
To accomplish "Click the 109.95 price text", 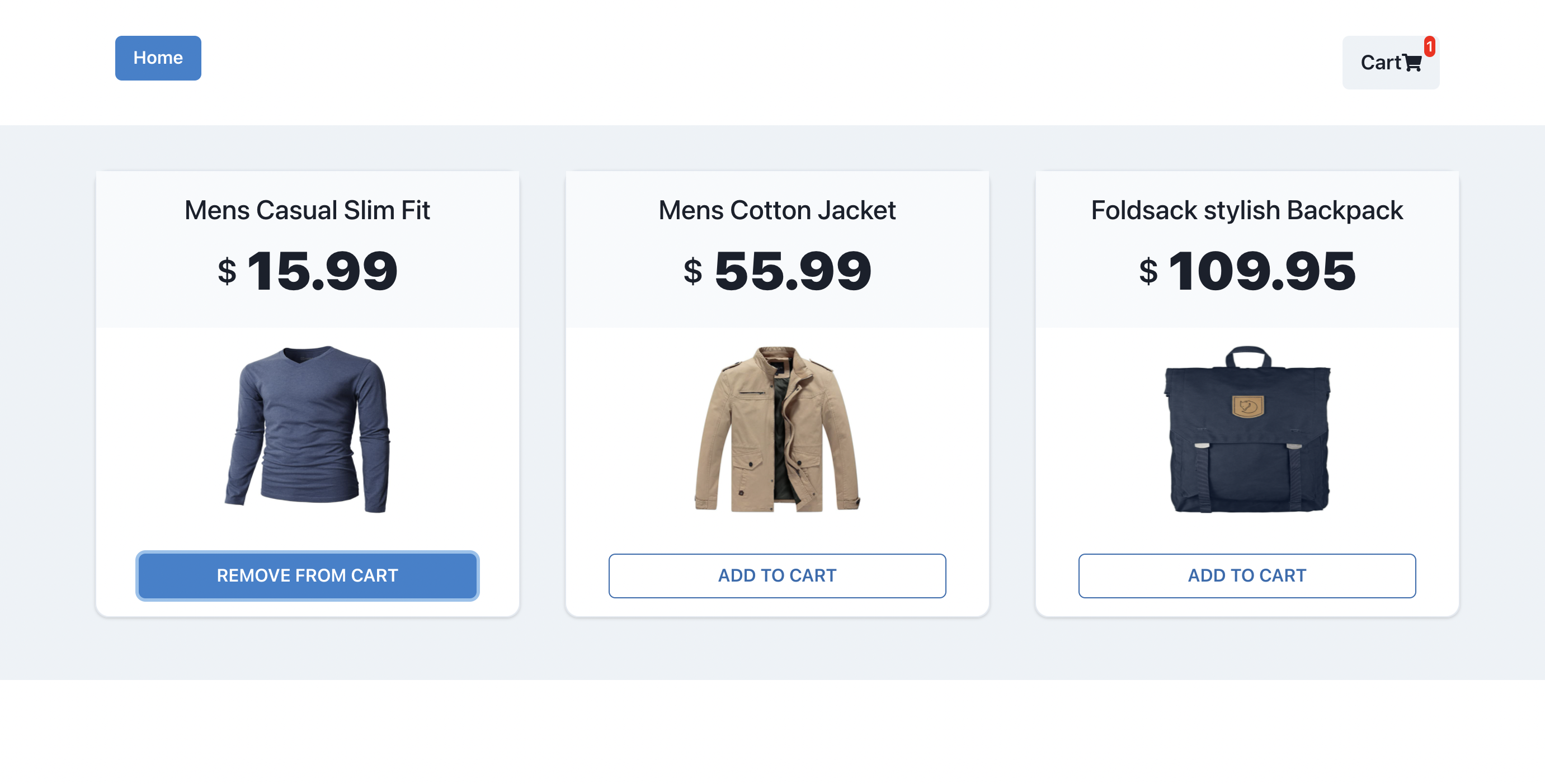I will coord(1263,271).
